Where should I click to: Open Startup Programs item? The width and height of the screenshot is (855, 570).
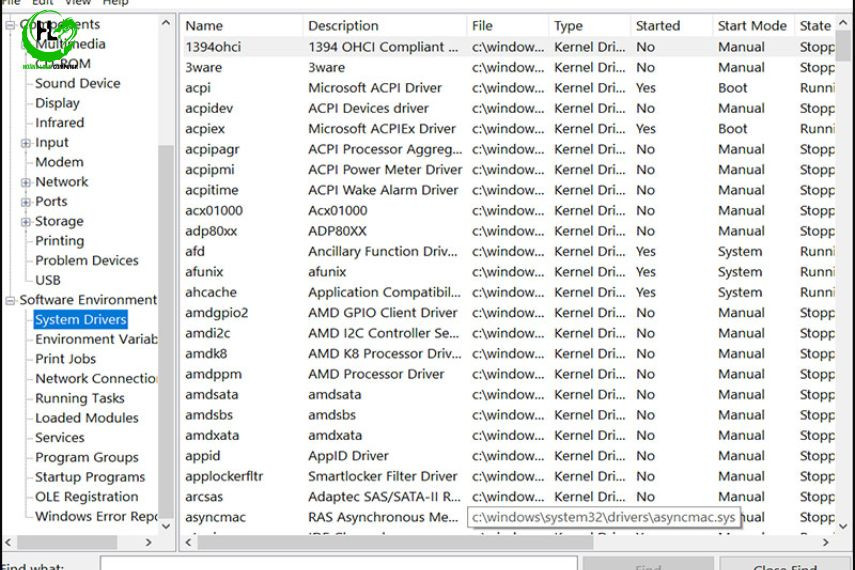90,477
